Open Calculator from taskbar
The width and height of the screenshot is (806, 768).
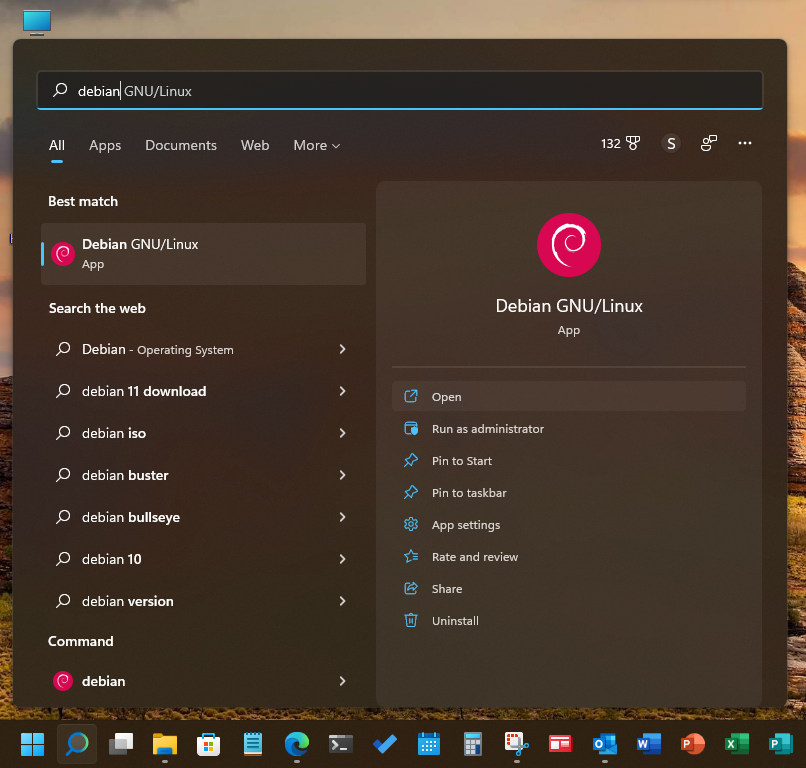472,744
